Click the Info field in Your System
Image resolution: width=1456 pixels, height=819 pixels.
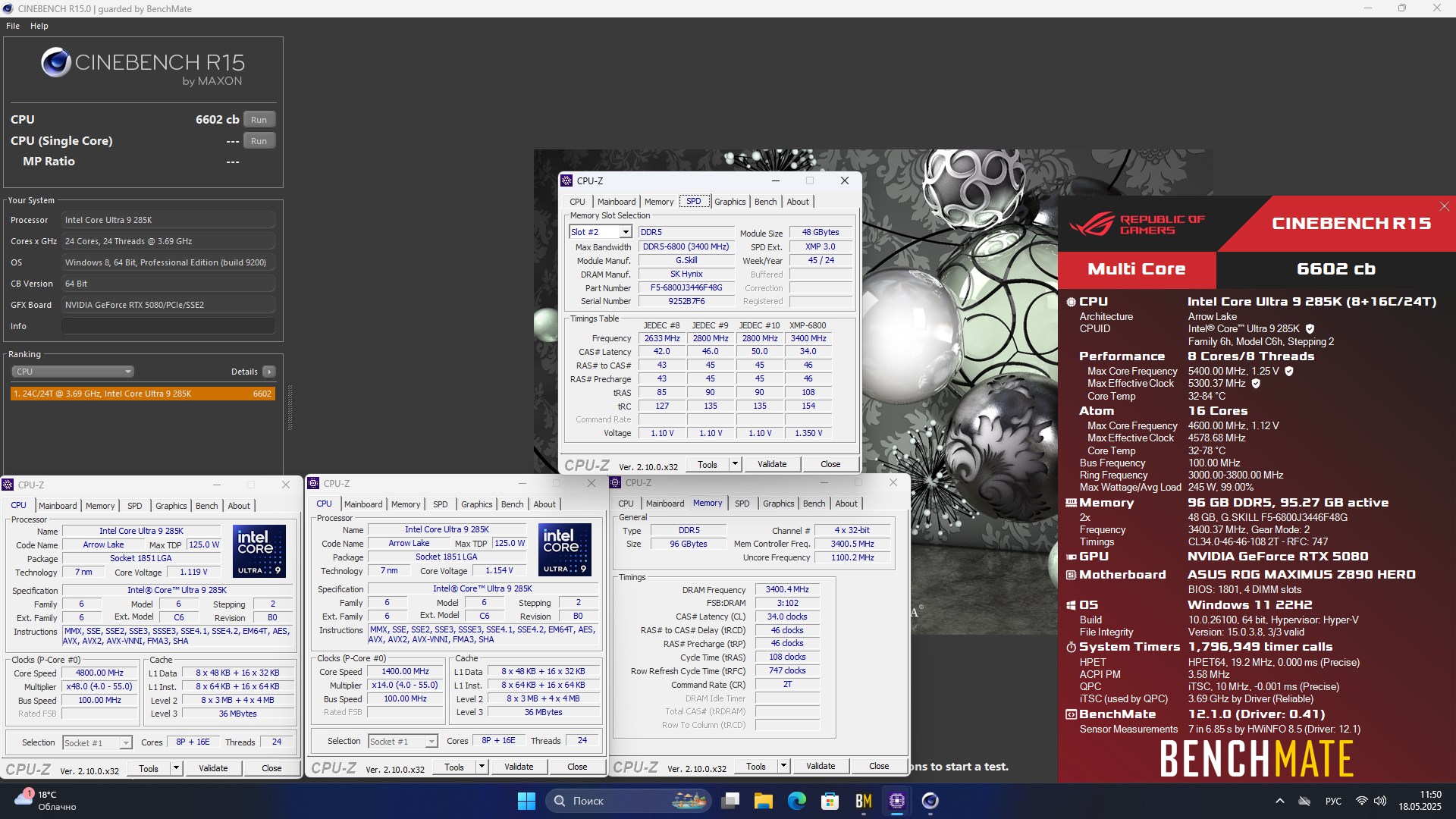click(x=168, y=326)
